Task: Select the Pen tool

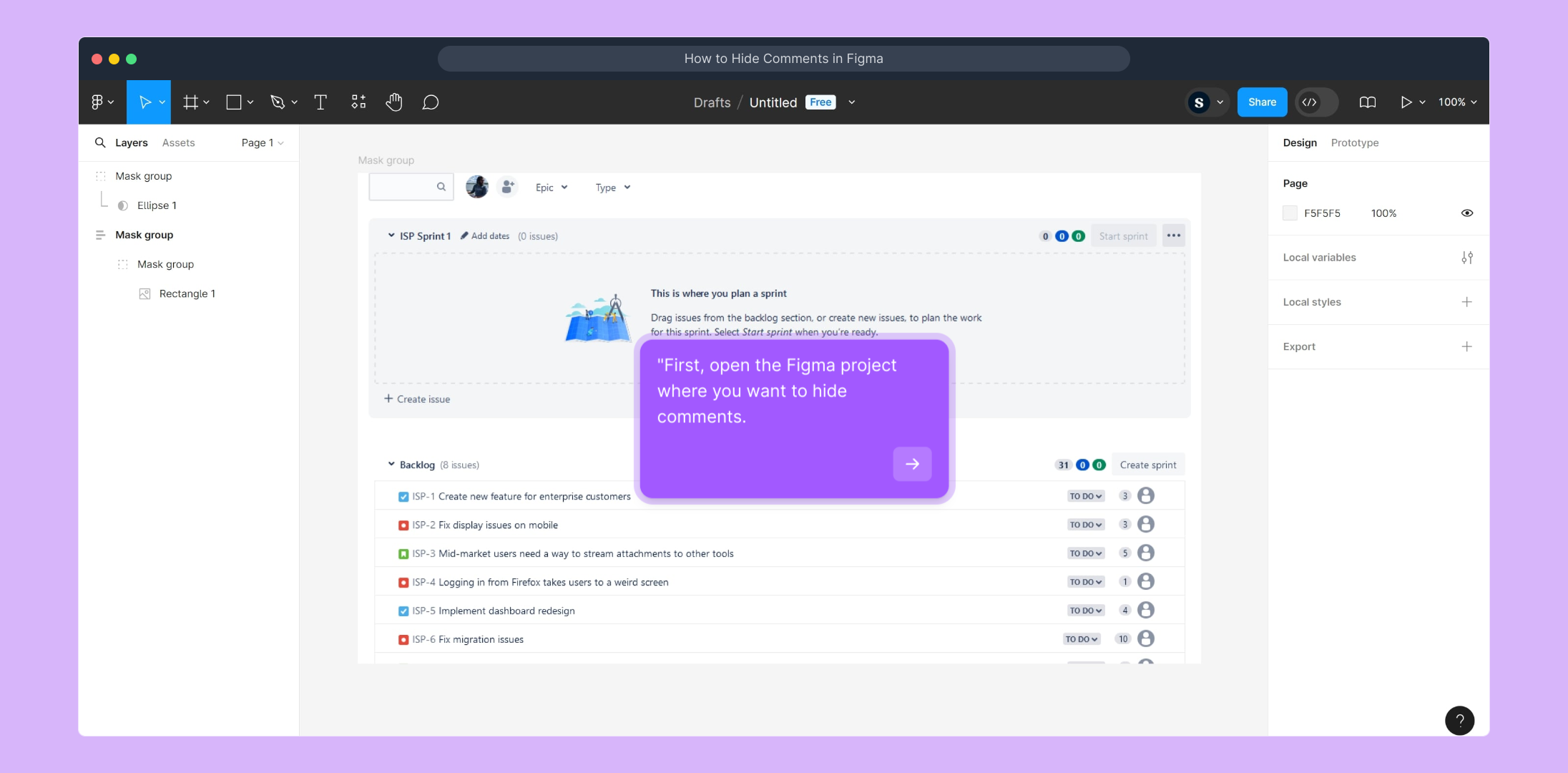Action: (278, 102)
